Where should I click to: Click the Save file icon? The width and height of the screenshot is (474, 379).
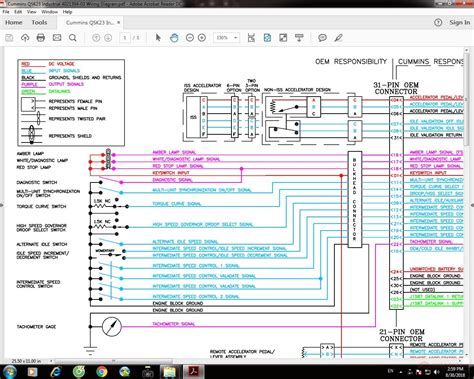(x=9, y=38)
